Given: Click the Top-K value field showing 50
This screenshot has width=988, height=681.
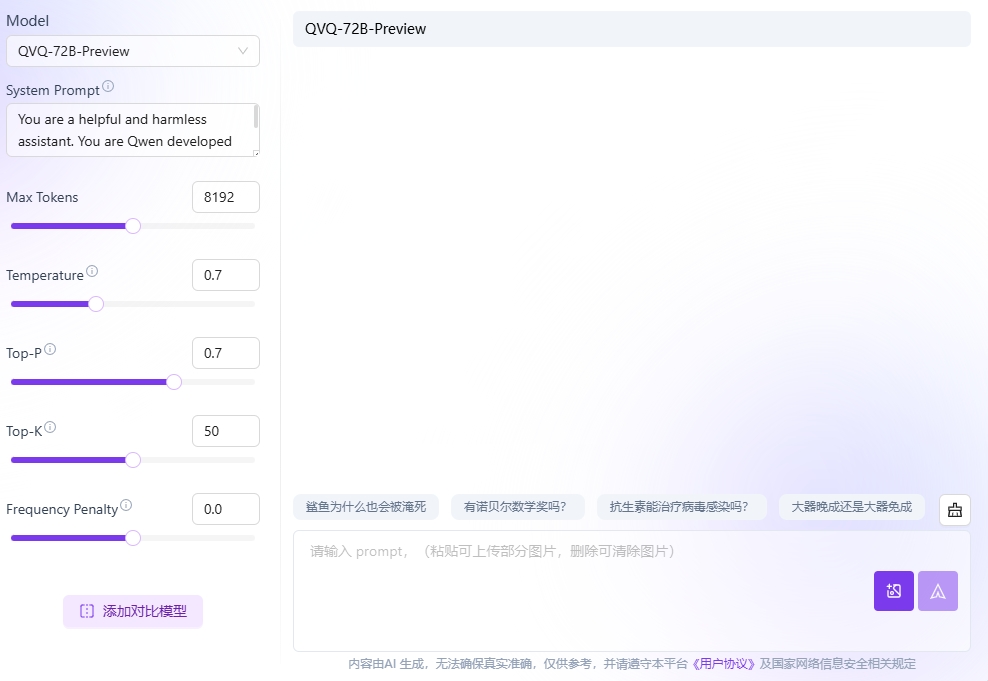Looking at the screenshot, I should [x=226, y=432].
